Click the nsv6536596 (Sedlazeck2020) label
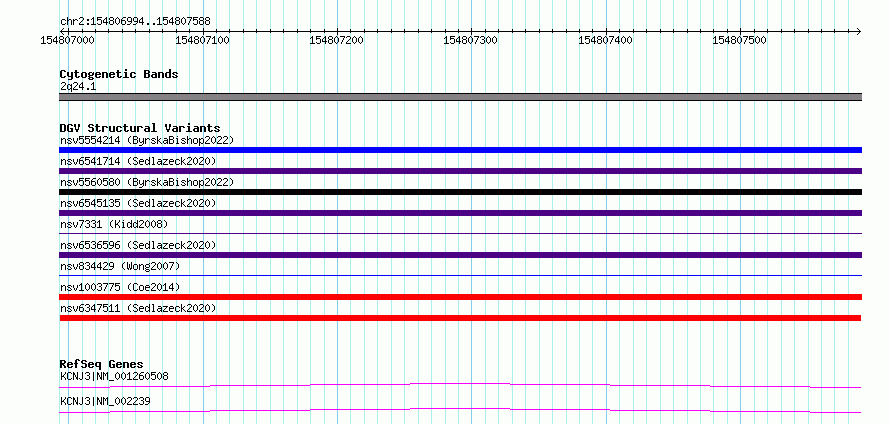The image size is (890, 424). (138, 245)
